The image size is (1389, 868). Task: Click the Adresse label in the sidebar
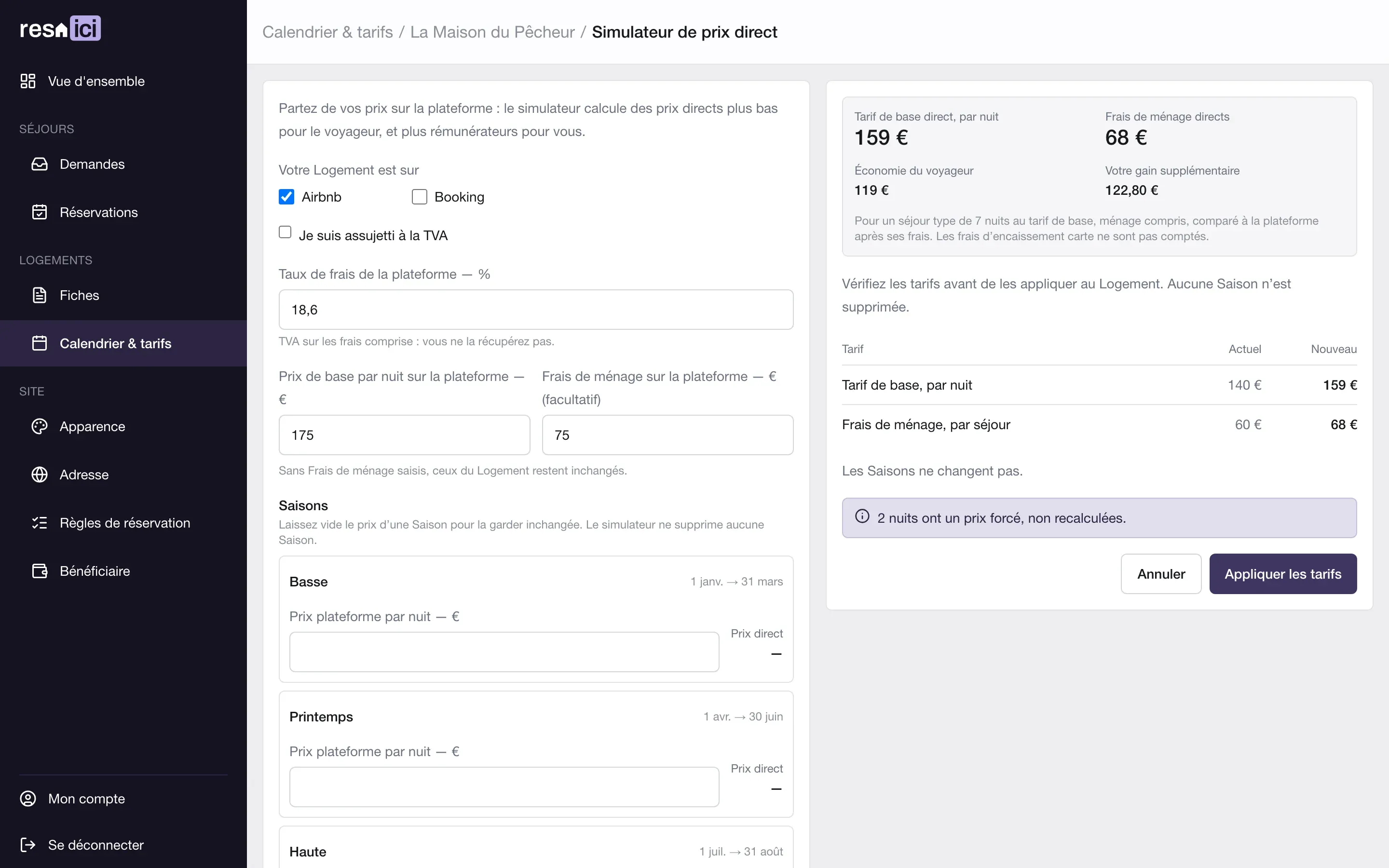pos(84,475)
